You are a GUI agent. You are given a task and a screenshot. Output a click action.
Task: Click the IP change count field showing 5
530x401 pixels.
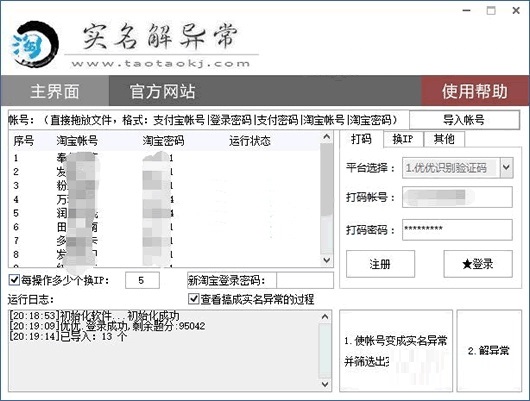point(142,280)
